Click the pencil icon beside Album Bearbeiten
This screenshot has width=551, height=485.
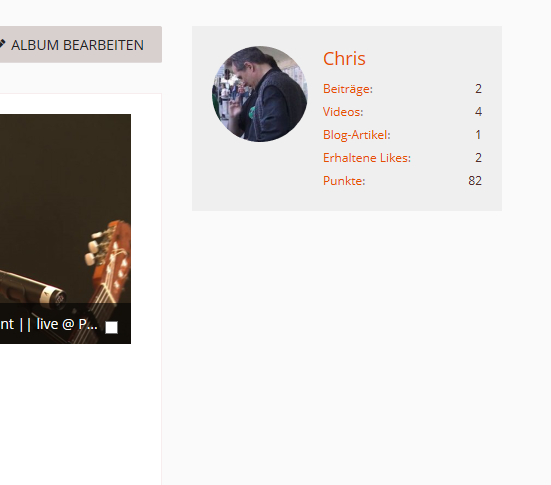click(x=2, y=44)
